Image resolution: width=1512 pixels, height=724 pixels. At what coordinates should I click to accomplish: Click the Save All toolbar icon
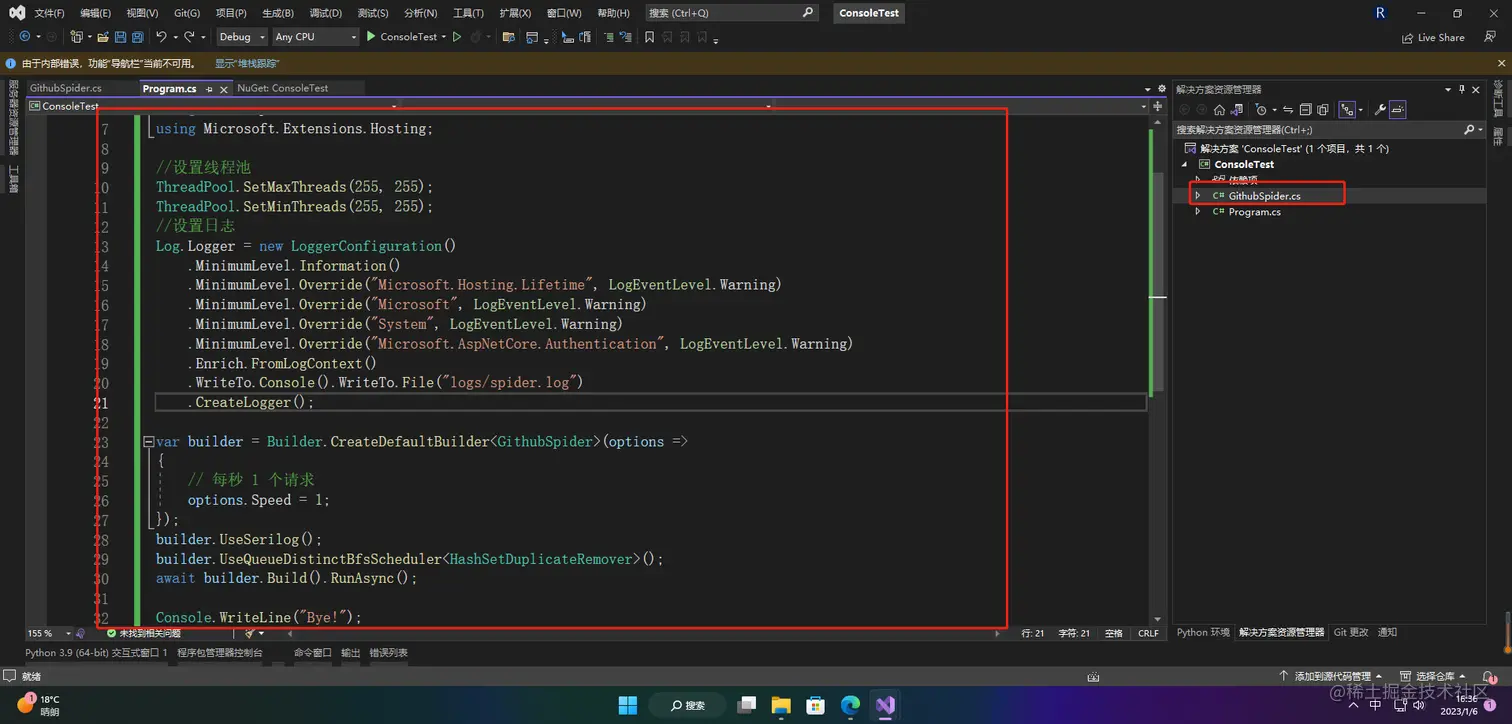pos(137,37)
